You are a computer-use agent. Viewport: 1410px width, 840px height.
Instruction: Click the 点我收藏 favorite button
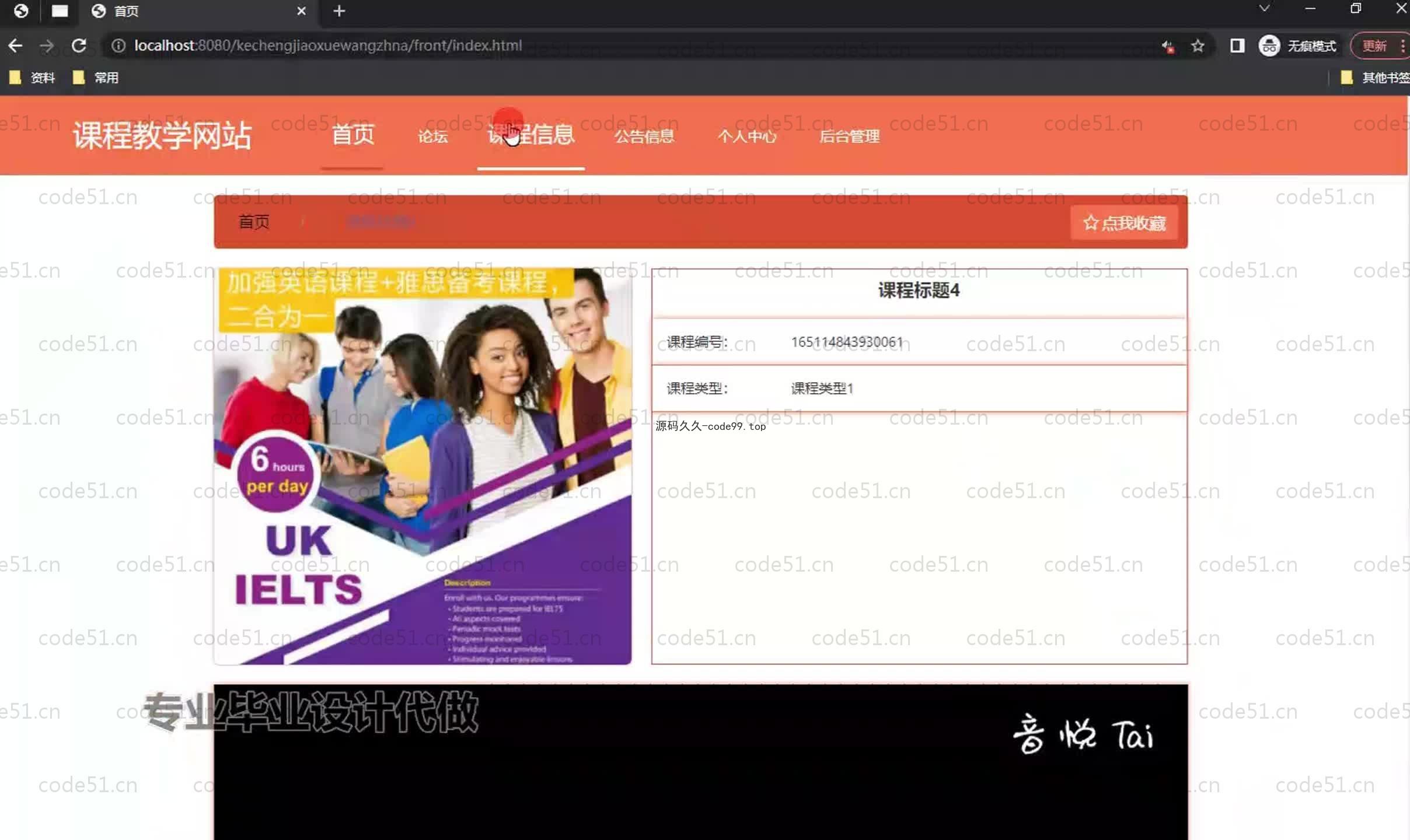(1124, 223)
